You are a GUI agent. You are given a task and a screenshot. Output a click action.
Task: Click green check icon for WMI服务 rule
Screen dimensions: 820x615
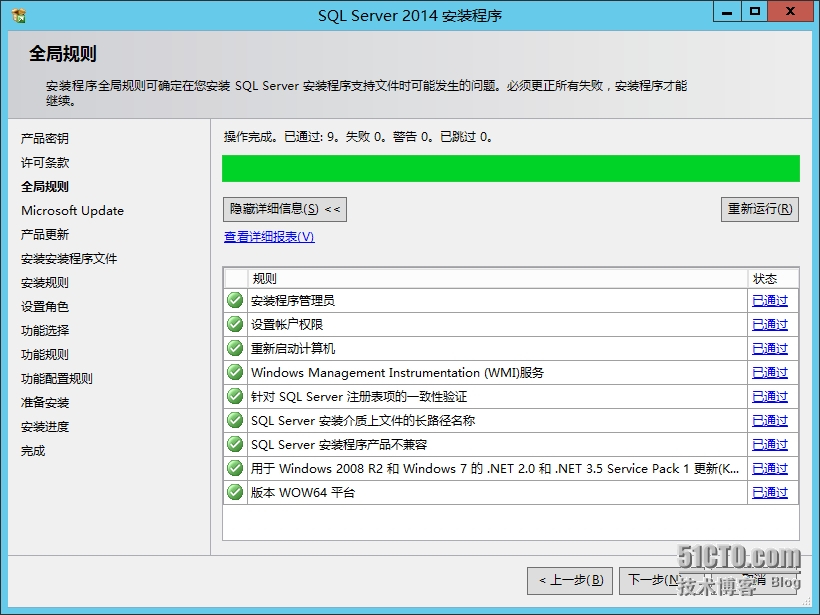pos(235,372)
